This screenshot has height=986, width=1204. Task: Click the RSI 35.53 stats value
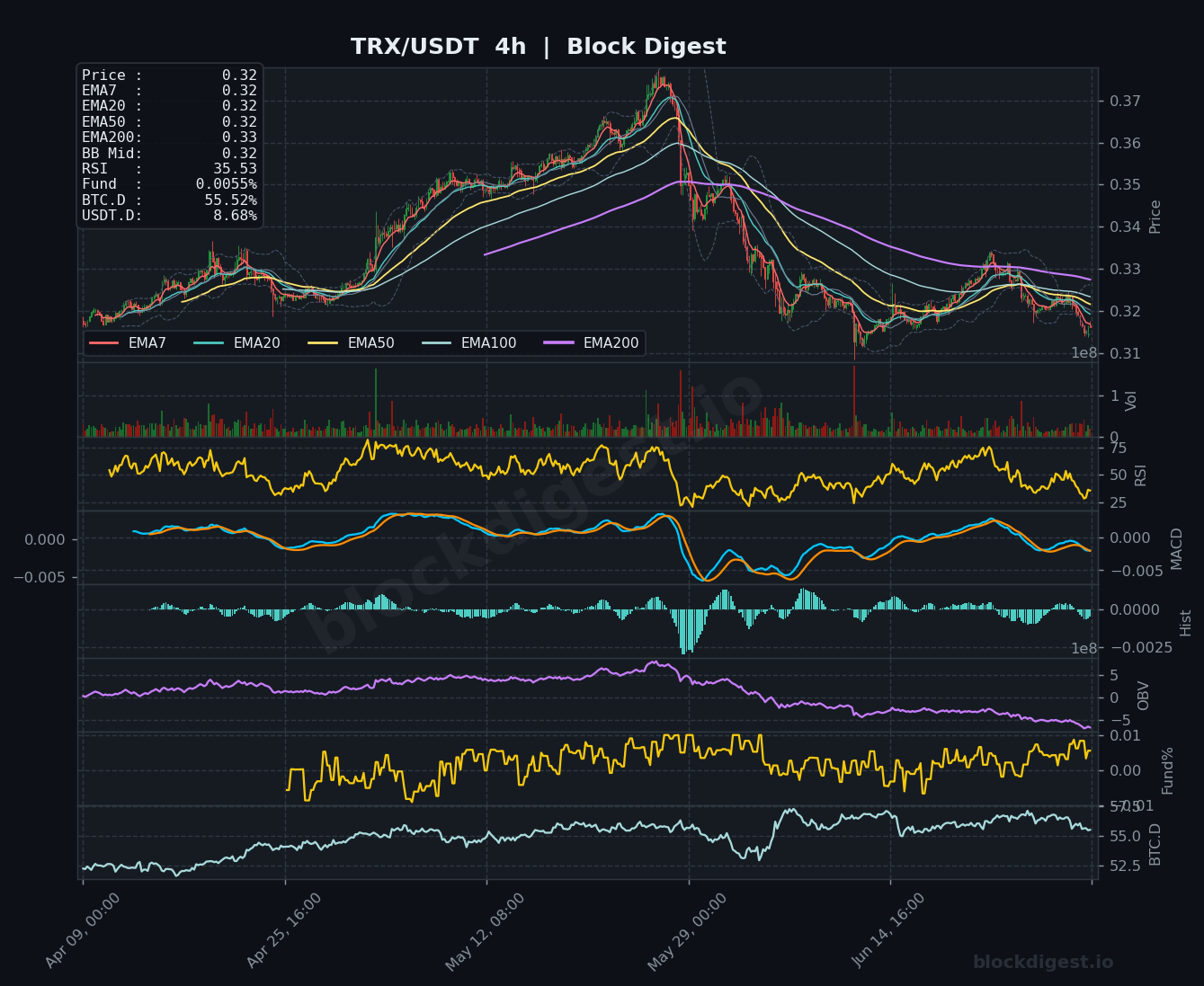click(x=235, y=169)
